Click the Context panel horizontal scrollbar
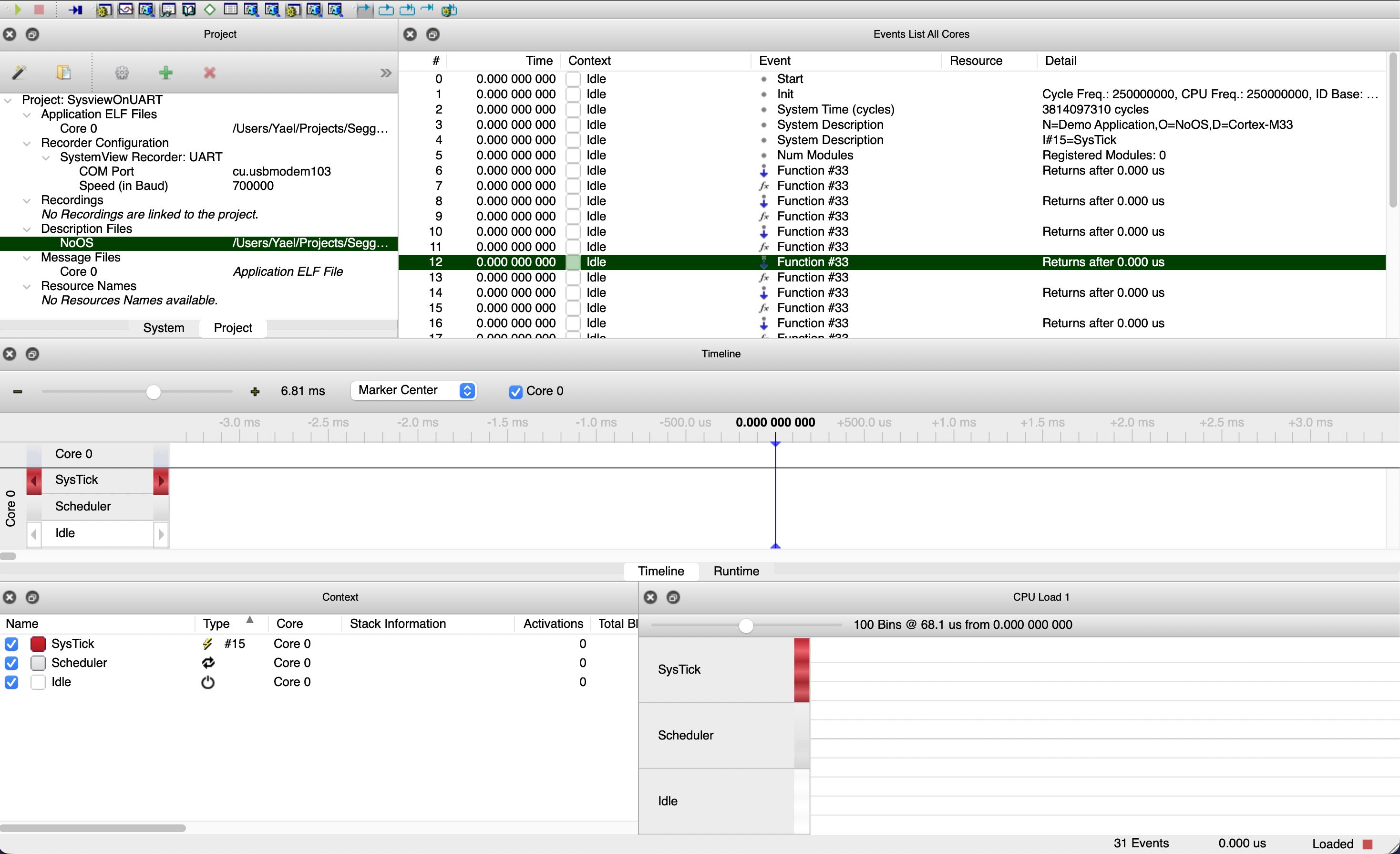 click(x=93, y=828)
